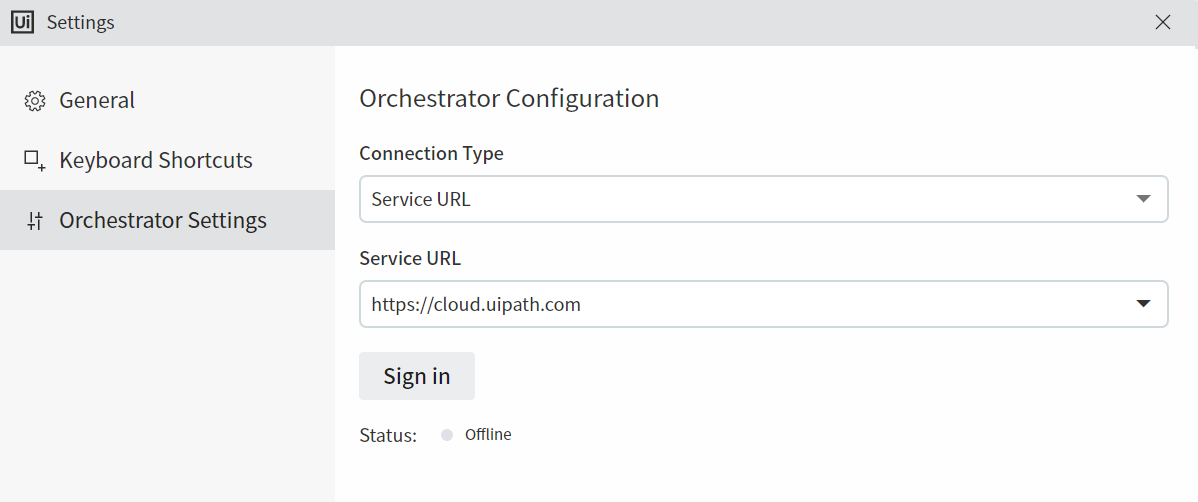Go to Keyboard Shortcuts section

coord(155,161)
